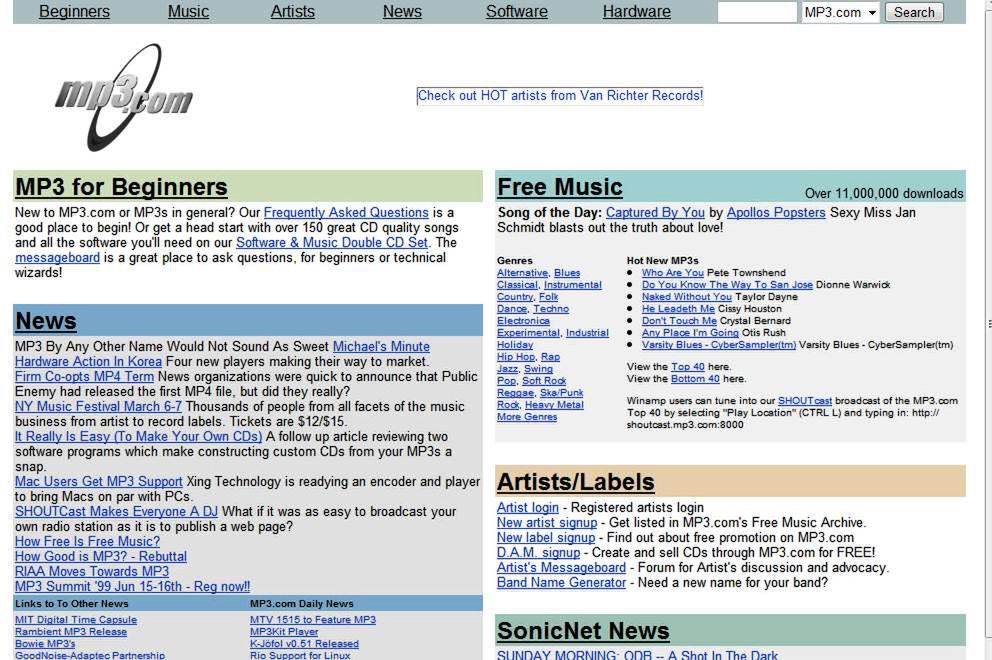Browse the Techno genre
The width and height of the screenshot is (992, 660).
point(551,309)
